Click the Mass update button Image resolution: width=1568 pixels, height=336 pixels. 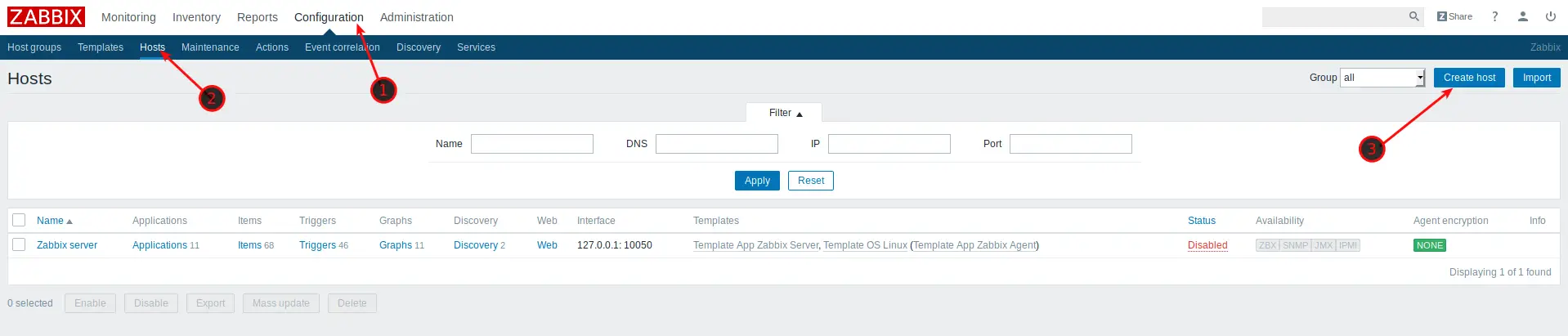[x=281, y=303]
